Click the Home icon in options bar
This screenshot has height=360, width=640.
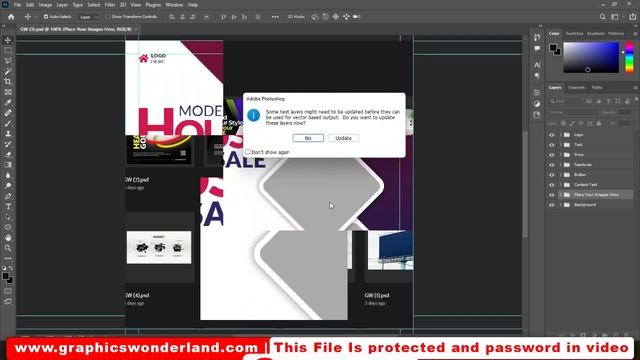pyautogui.click(x=11, y=17)
